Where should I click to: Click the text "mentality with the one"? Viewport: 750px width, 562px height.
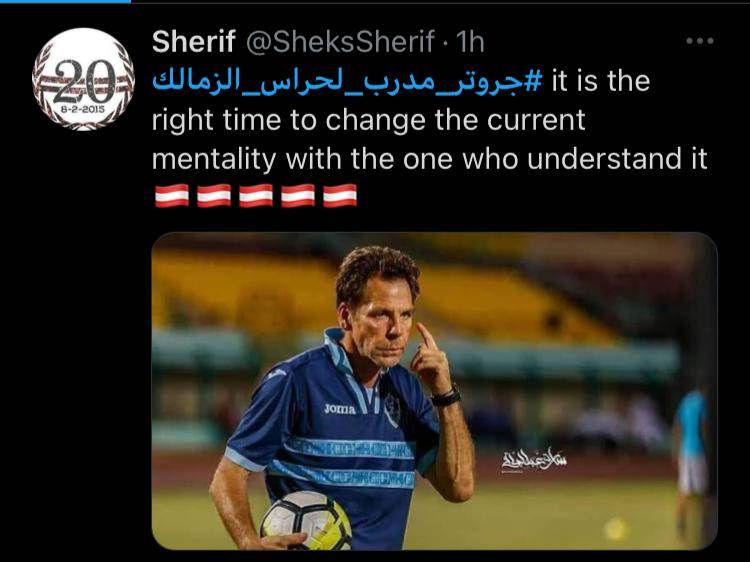coord(302,159)
